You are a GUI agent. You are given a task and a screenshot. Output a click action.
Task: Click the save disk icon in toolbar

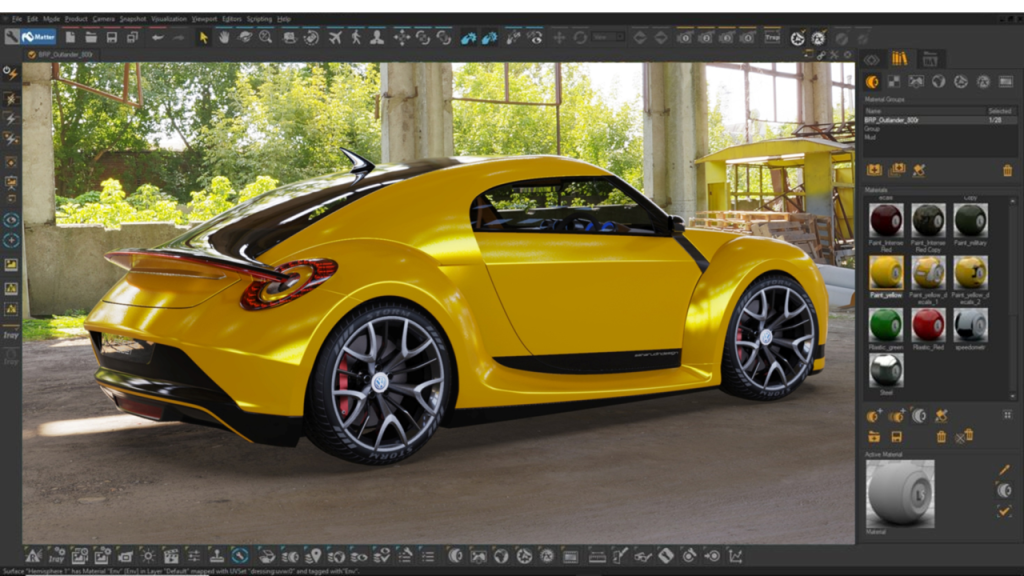112,37
